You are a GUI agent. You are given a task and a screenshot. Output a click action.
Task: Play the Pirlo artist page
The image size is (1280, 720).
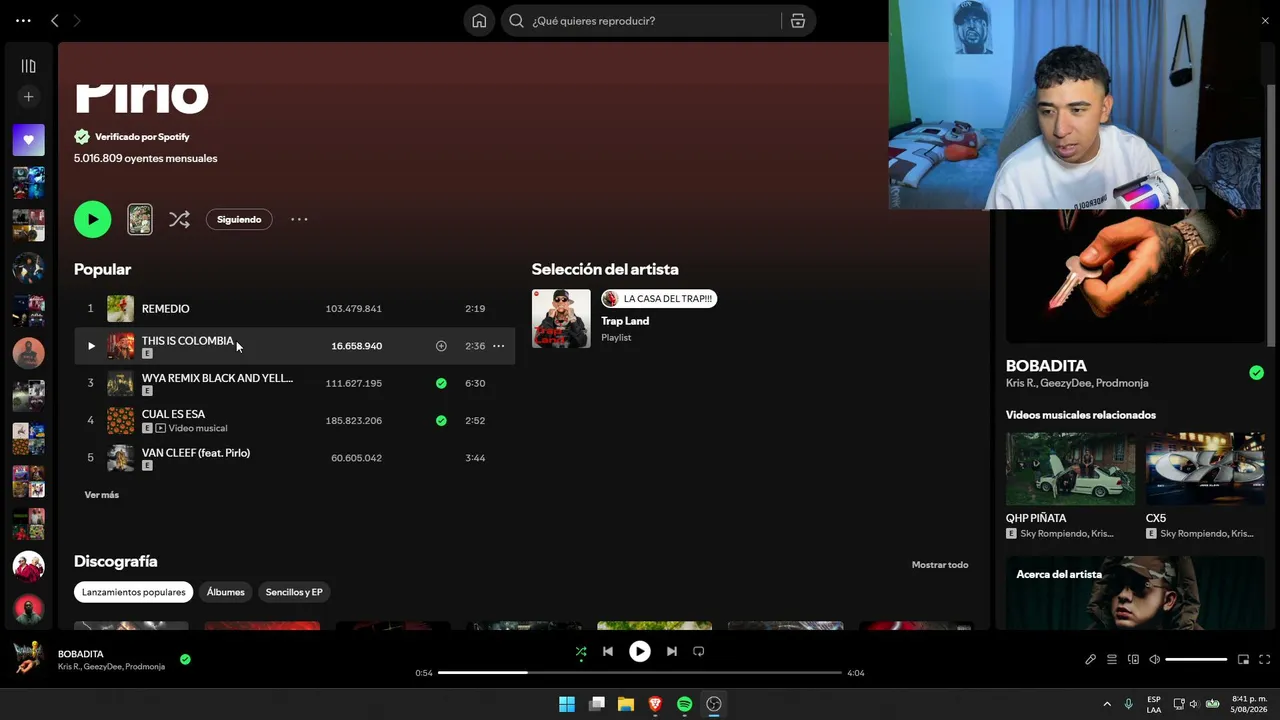(x=92, y=219)
